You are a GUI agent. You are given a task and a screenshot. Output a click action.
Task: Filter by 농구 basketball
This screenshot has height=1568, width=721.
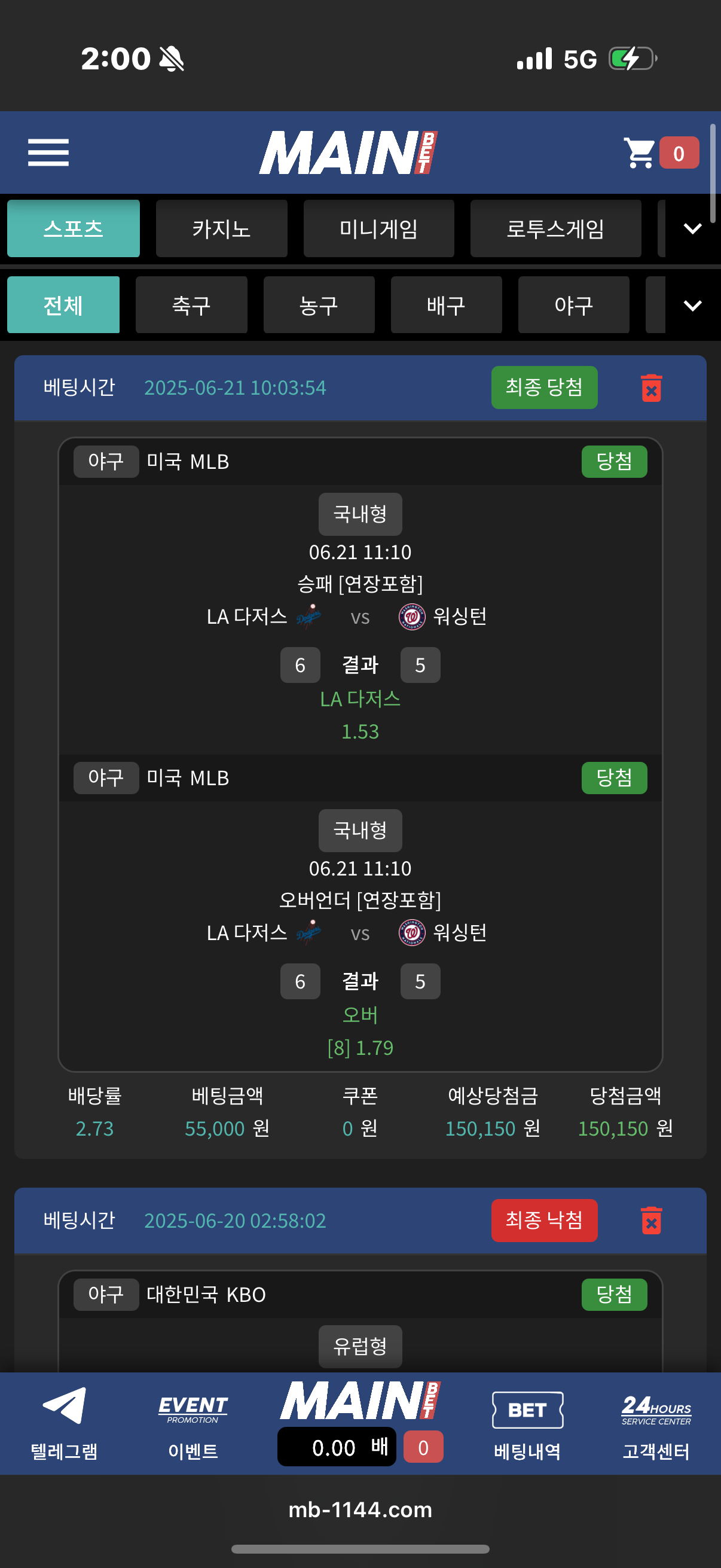[319, 306]
